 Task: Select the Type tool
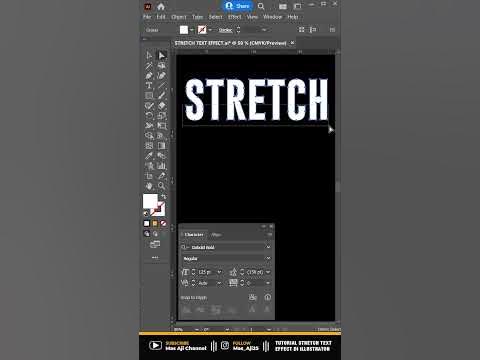click(x=149, y=86)
